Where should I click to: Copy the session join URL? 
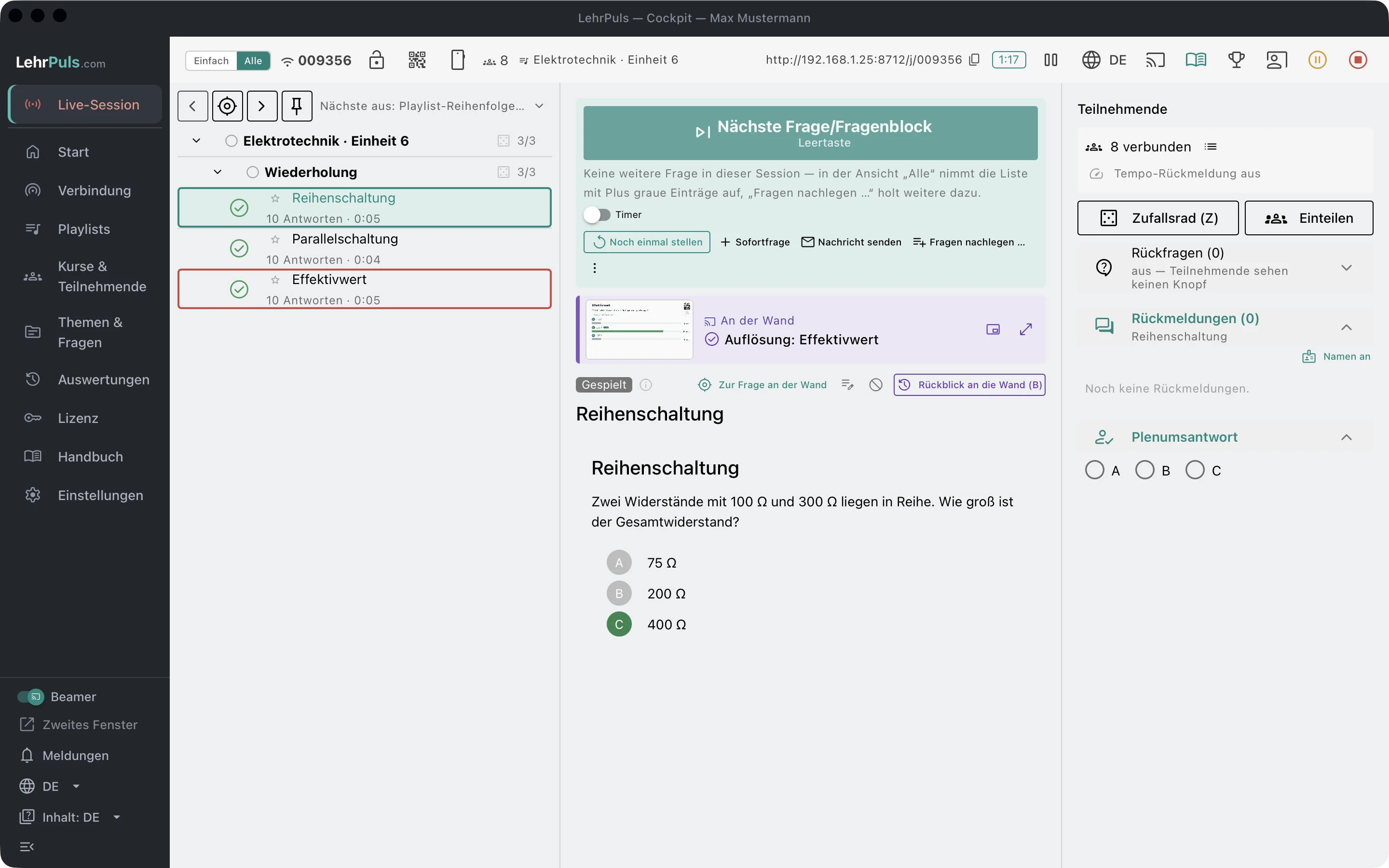[x=974, y=60]
